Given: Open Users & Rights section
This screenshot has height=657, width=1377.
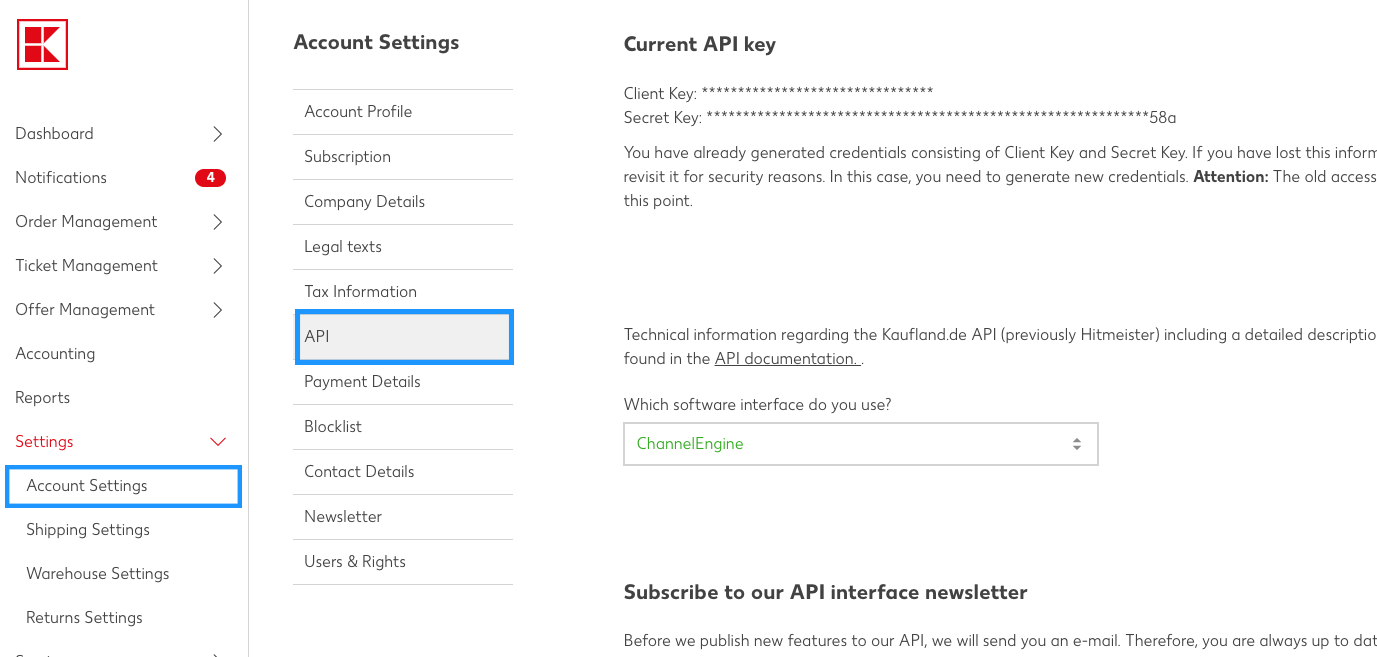Looking at the screenshot, I should 403,562.
